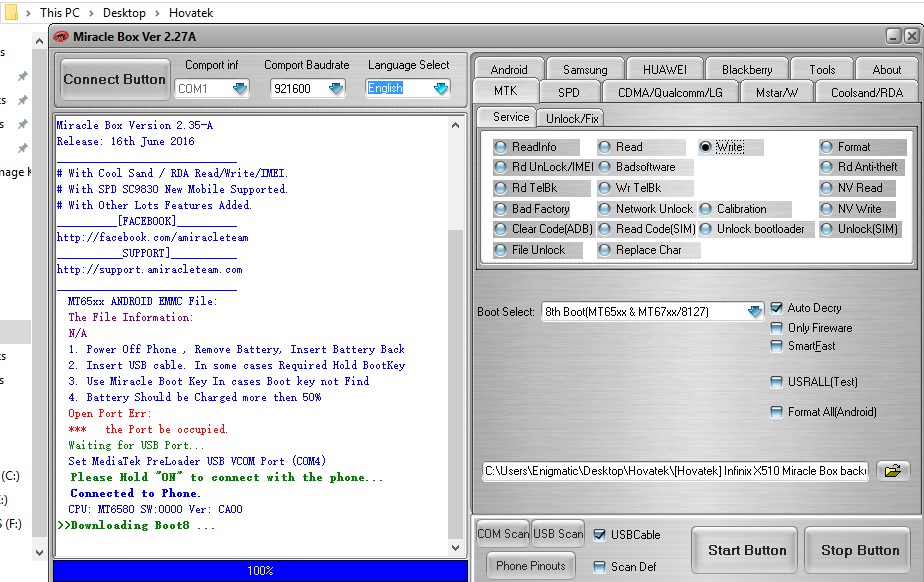Toggle the Auto Decry checkbox
924x582 pixels.
coord(777,308)
